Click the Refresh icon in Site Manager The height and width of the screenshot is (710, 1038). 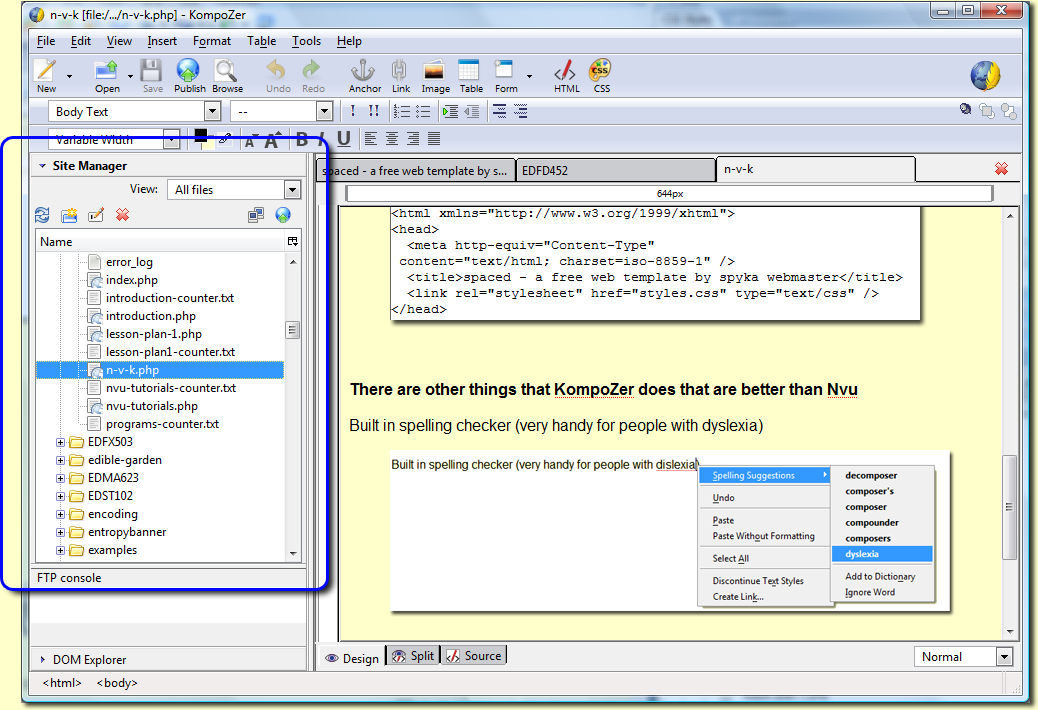point(42,215)
